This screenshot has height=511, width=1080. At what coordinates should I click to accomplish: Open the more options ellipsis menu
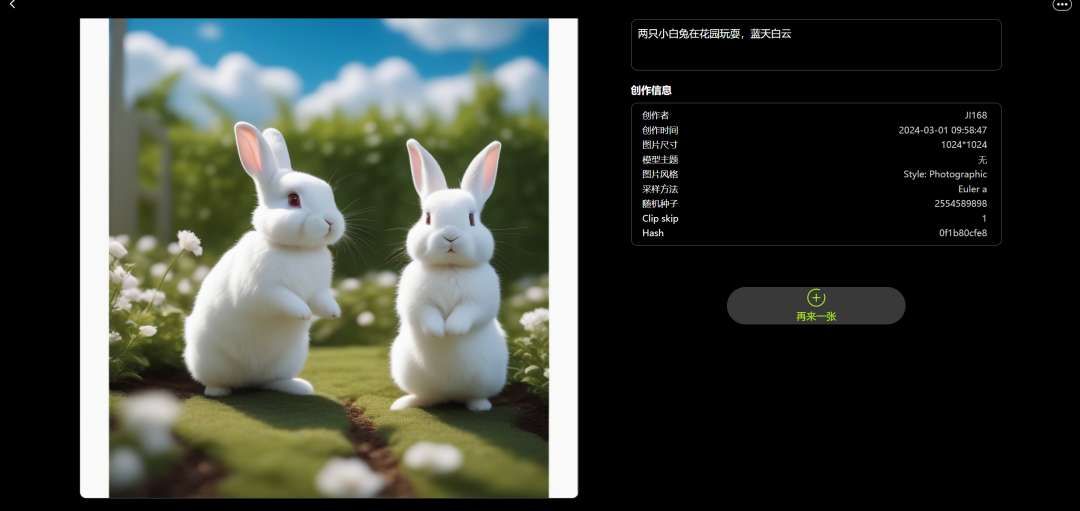[1062, 5]
